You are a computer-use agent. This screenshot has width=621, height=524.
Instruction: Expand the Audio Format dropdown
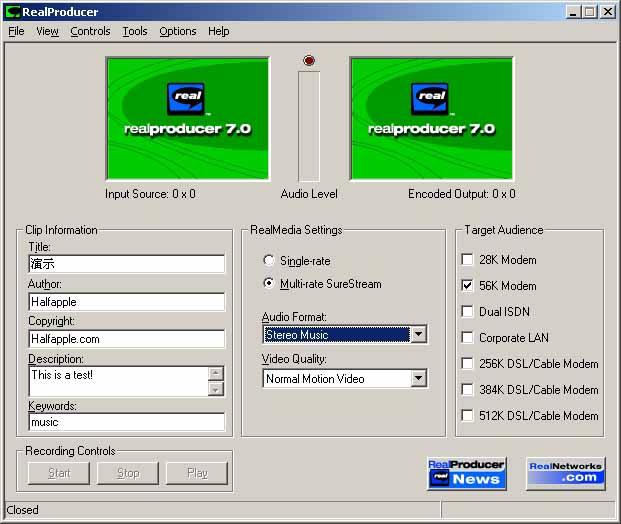pos(418,335)
